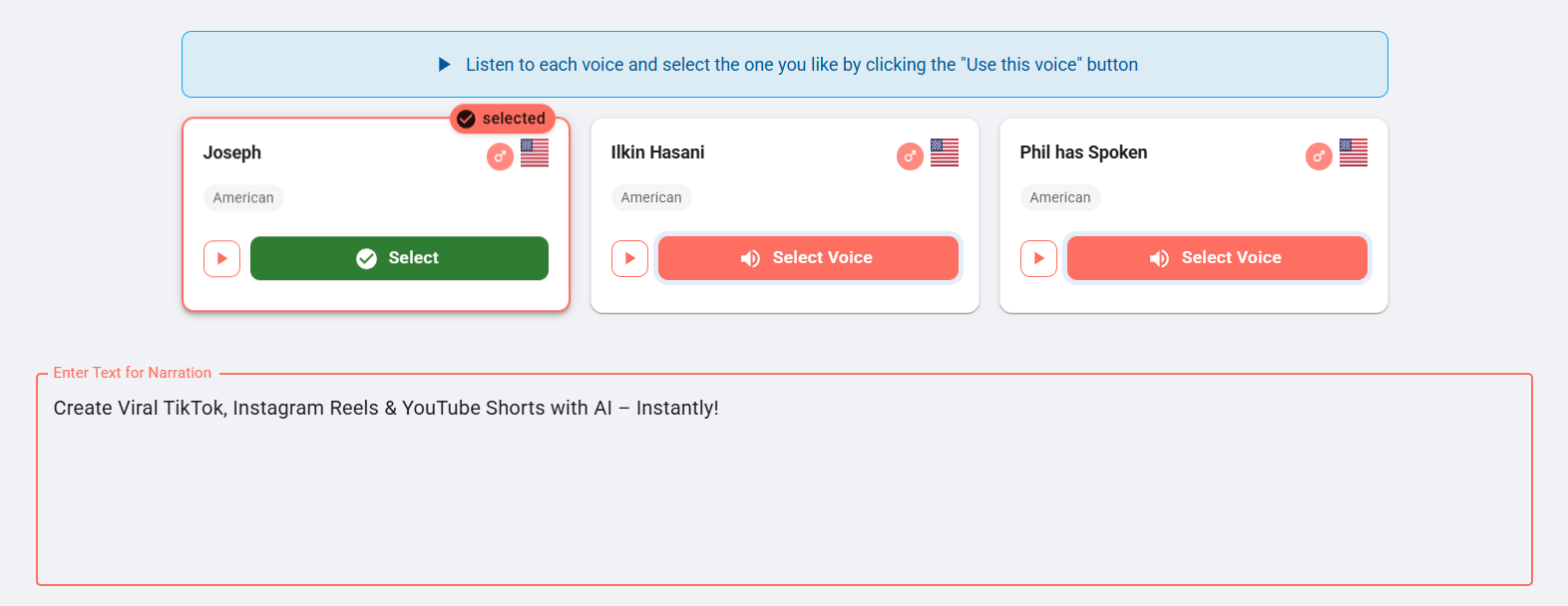Viewport: 1568px width, 606px height.
Task: Click the Phil has Spoken voice name
Action: 1083,152
